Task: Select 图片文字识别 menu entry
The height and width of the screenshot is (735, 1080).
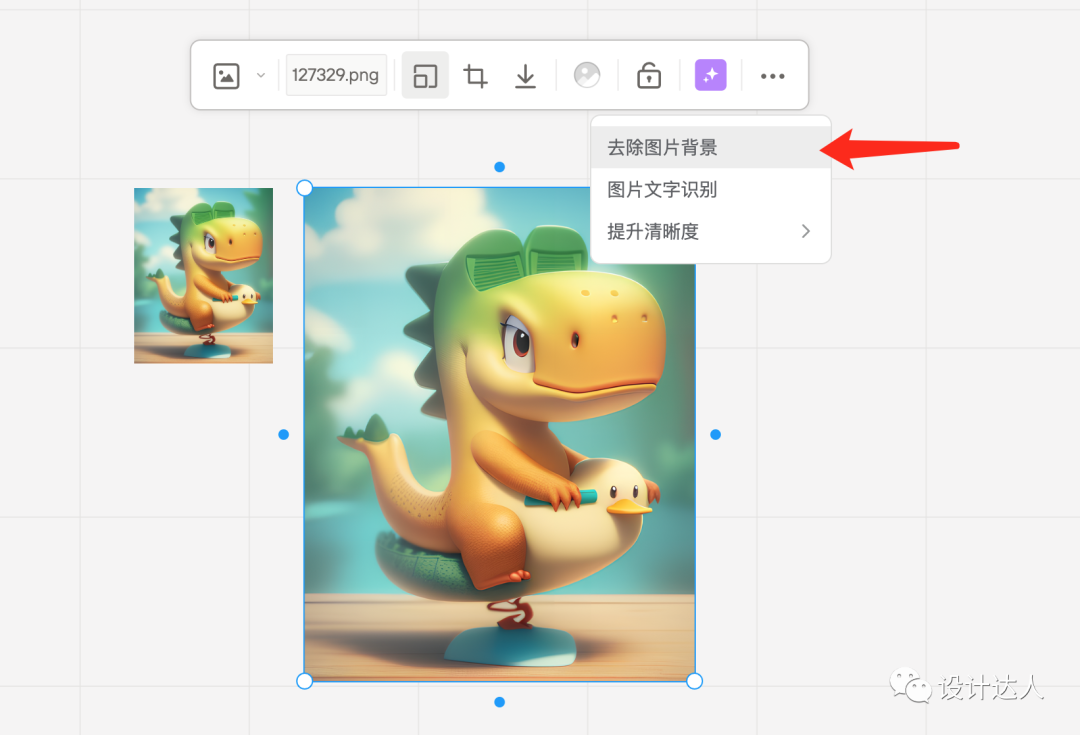Action: click(662, 190)
